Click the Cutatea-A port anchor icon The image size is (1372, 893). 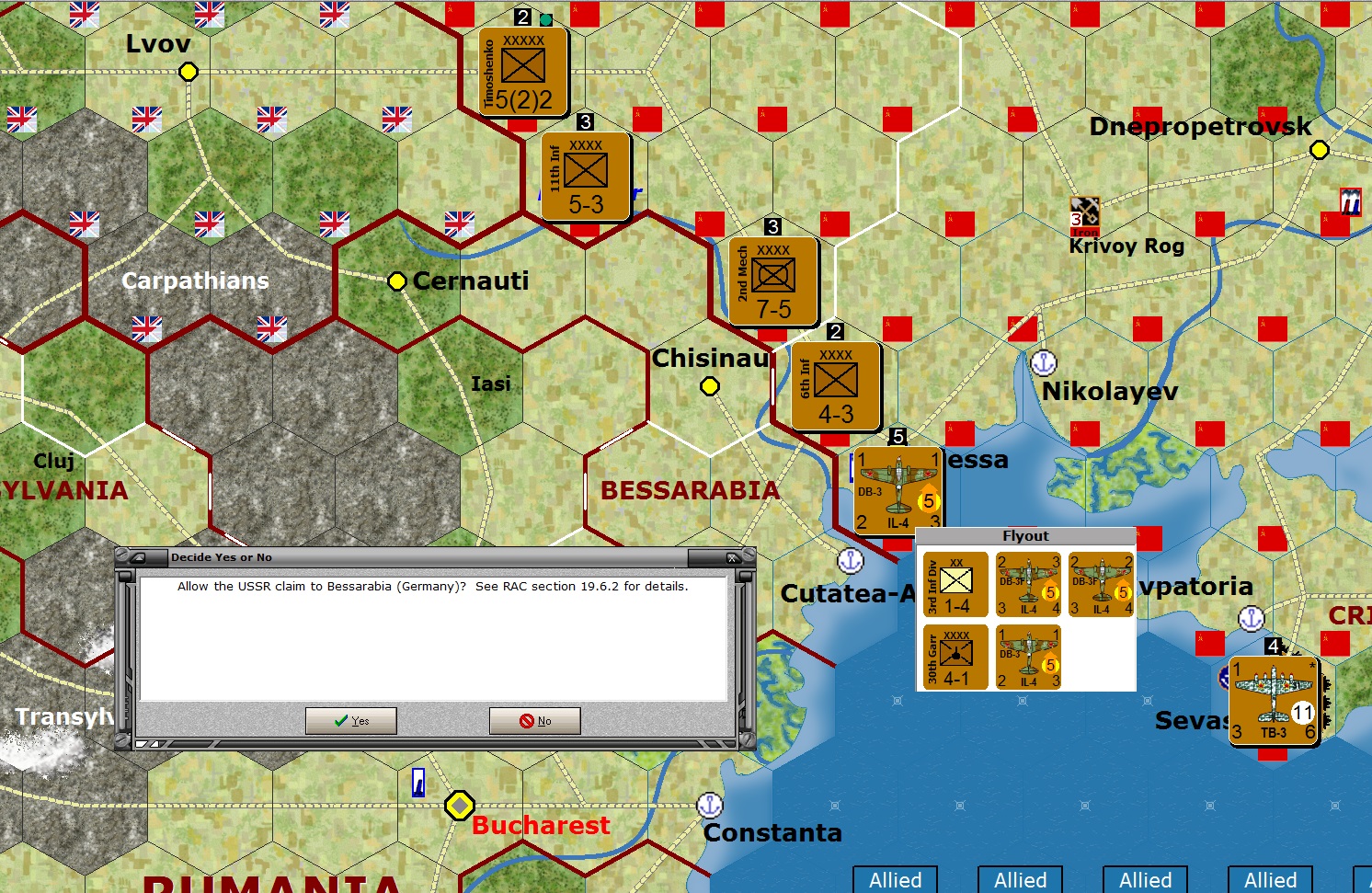click(x=851, y=560)
